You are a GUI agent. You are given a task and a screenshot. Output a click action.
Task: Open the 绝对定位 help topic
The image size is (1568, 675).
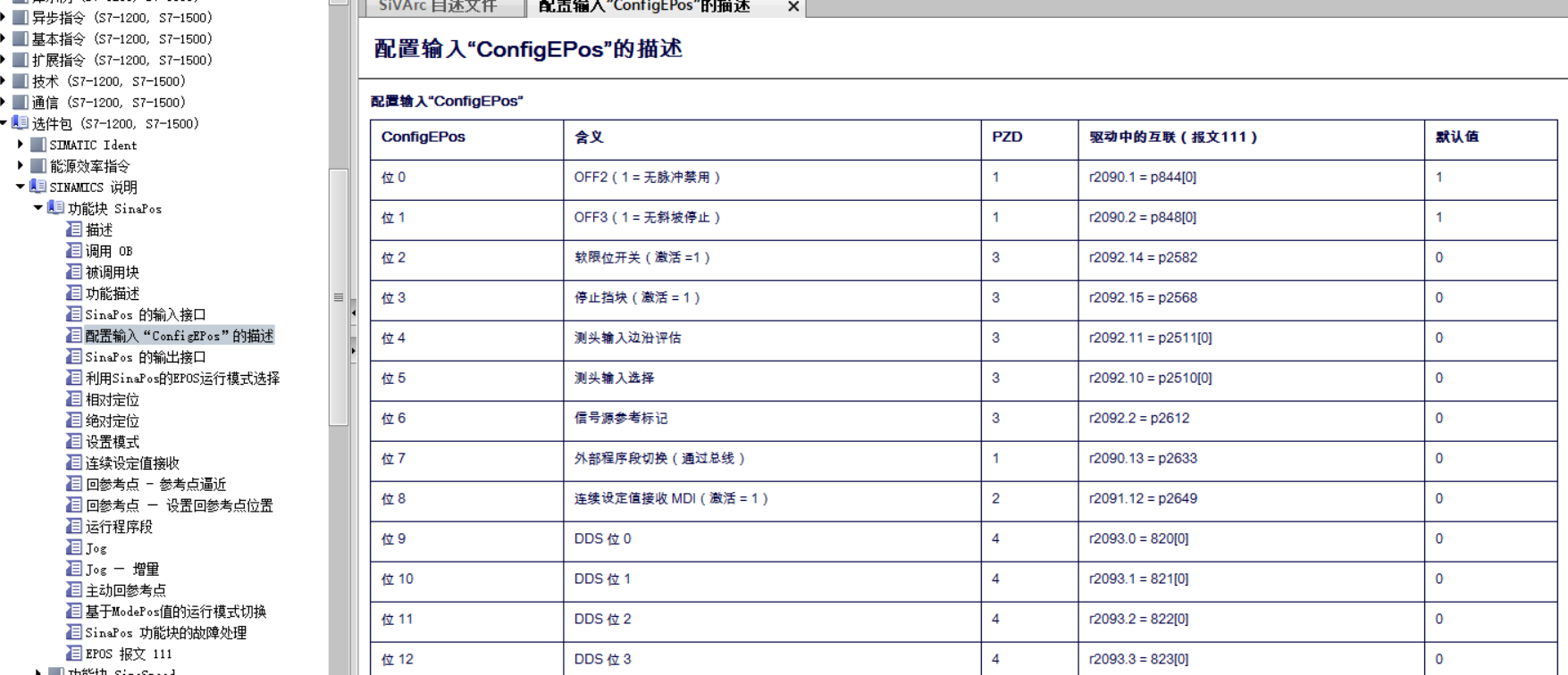click(x=113, y=421)
